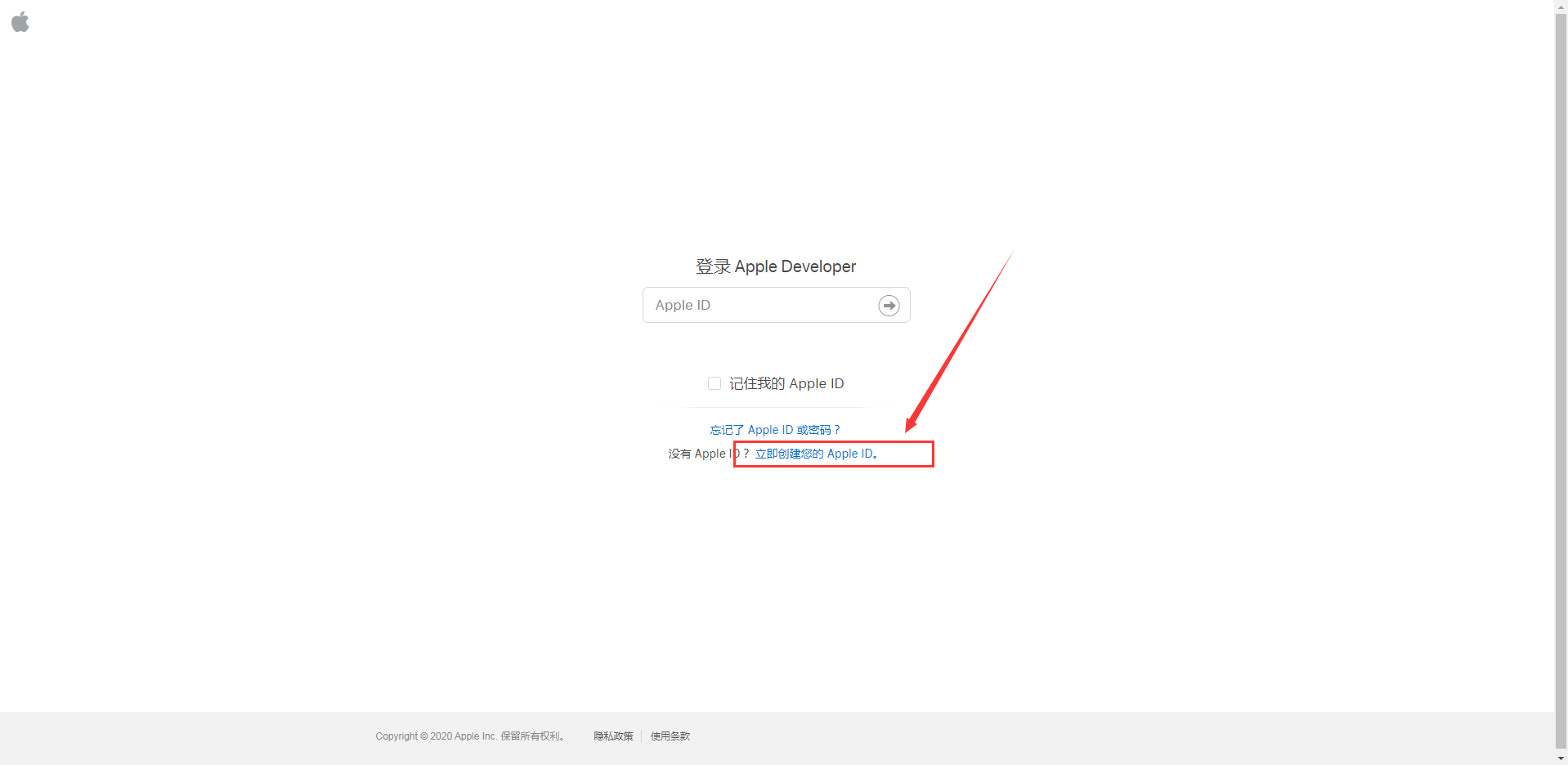Open the 忘记了 Apple ID 或密码 link
The height and width of the screenshot is (765, 1568).
[x=775, y=430]
